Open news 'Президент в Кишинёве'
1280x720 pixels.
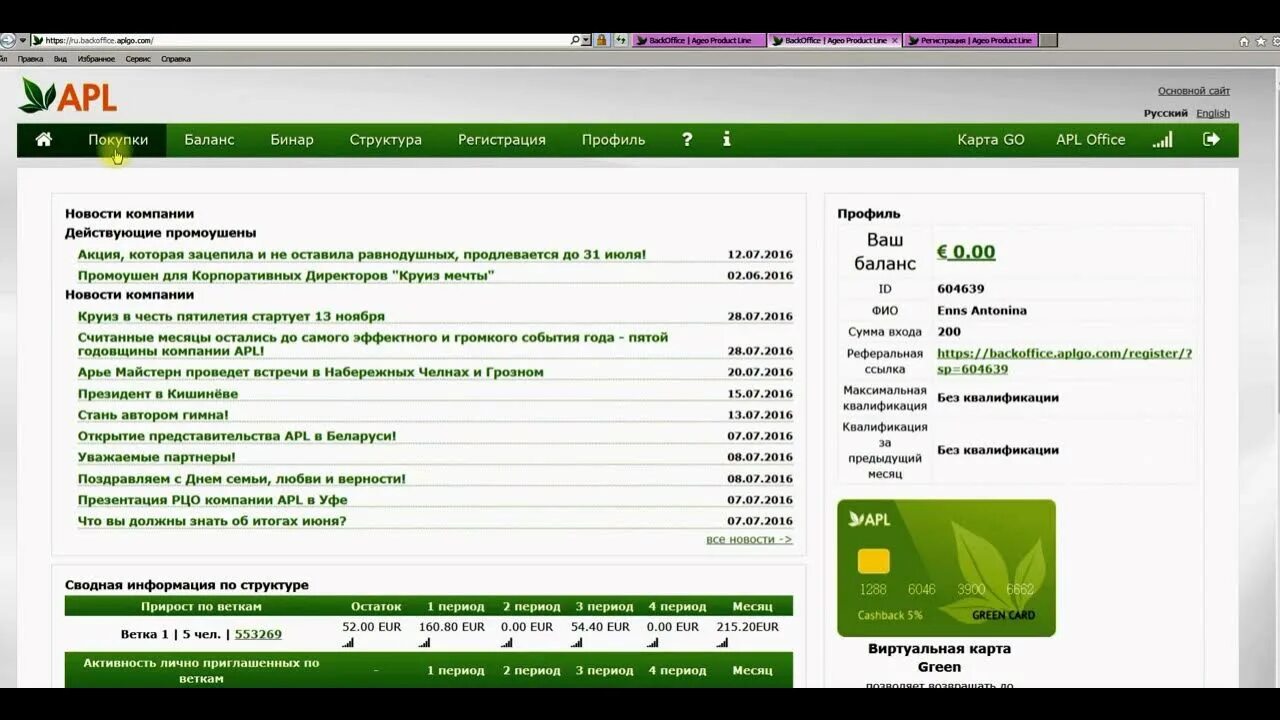(158, 394)
